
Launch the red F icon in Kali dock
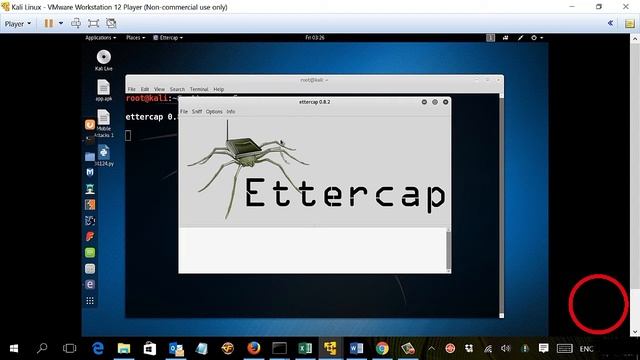(x=90, y=236)
